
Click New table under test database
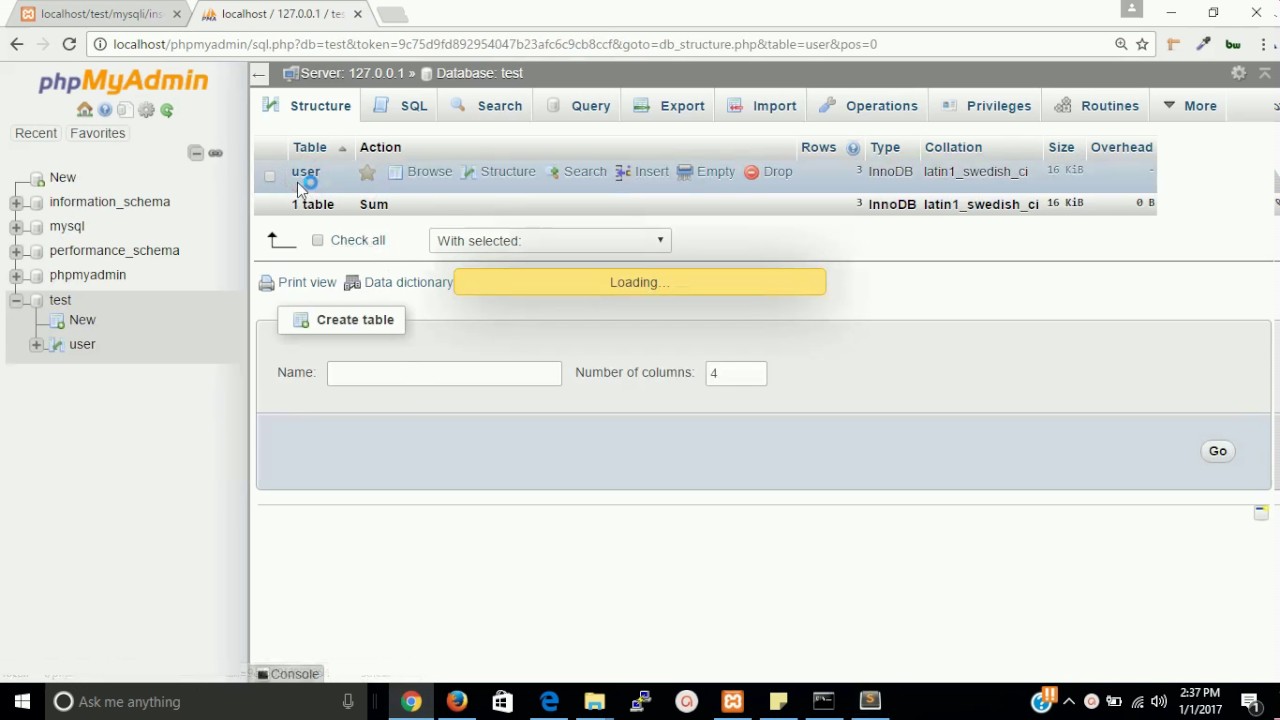point(82,320)
